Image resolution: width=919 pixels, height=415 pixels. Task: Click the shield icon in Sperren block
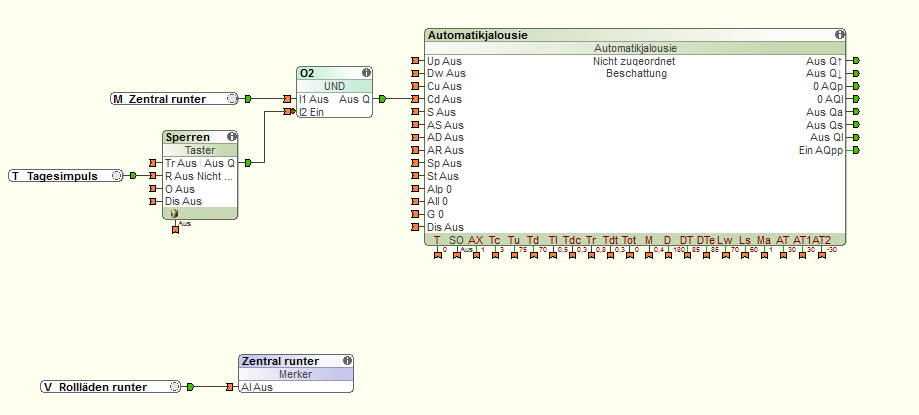click(x=174, y=214)
